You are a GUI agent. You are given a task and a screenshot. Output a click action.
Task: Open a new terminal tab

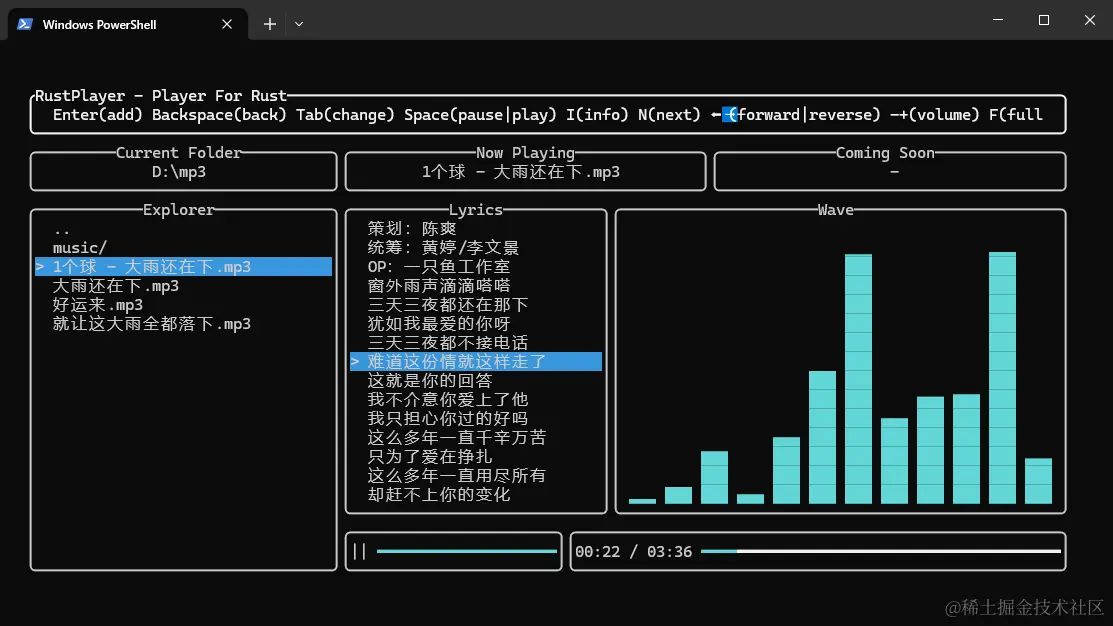270,24
